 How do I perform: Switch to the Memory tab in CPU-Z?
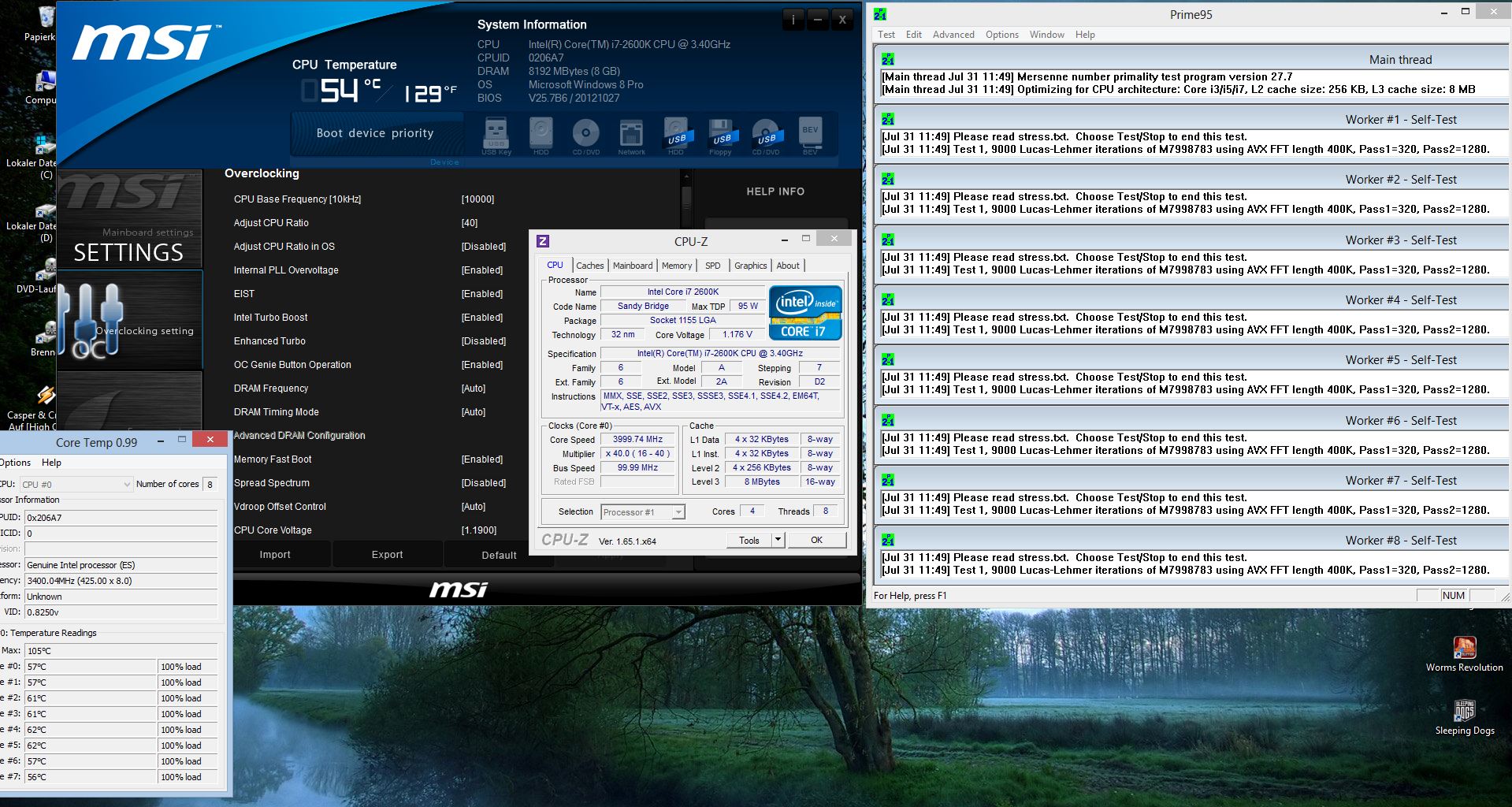pyautogui.click(x=677, y=266)
